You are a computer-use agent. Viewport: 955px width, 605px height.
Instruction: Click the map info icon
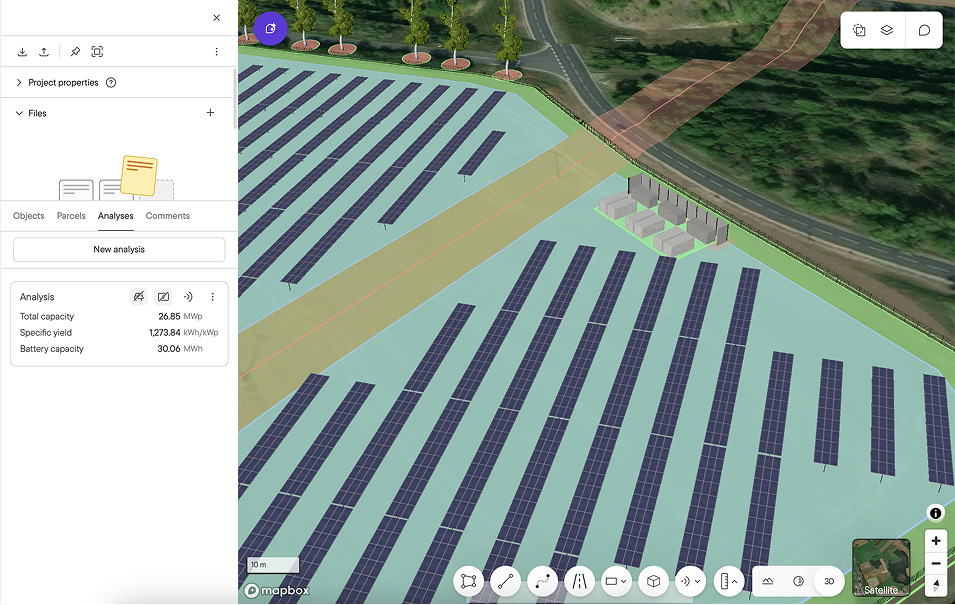pyautogui.click(x=936, y=513)
